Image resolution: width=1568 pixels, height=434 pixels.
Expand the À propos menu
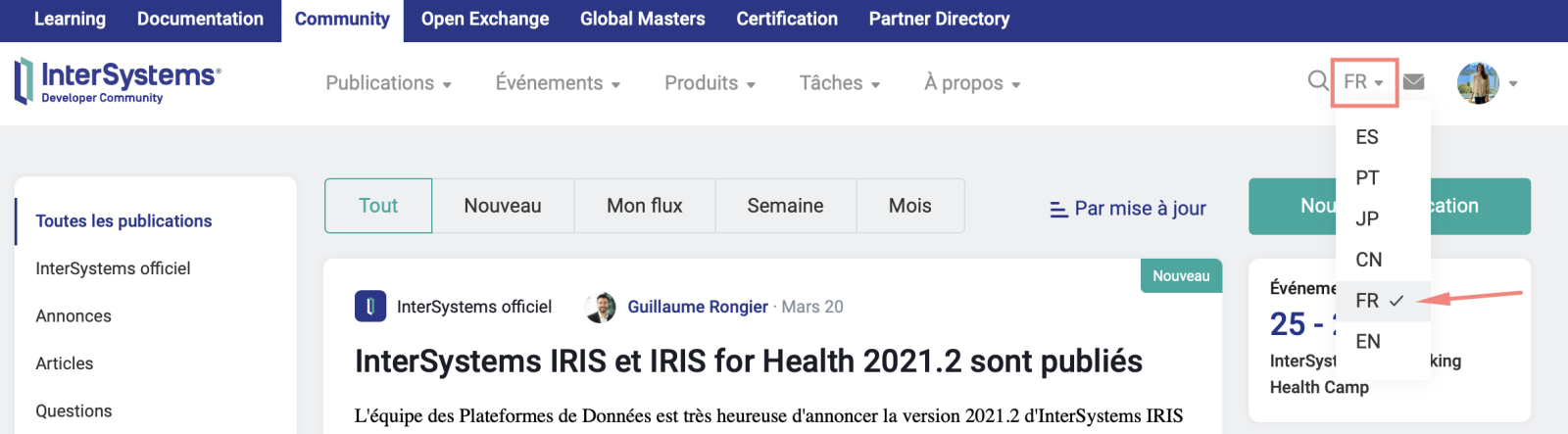point(972,83)
